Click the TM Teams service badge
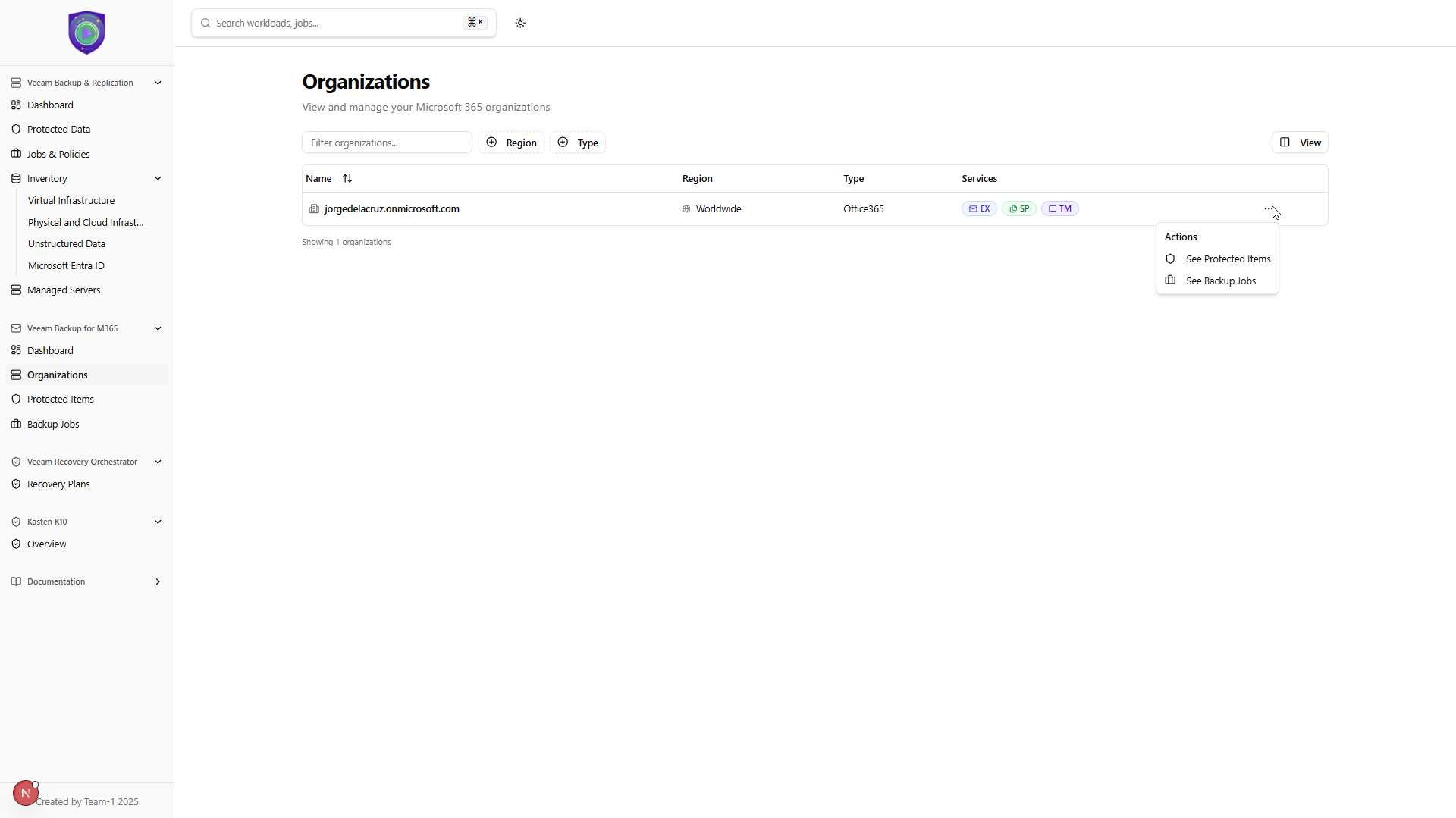 (x=1059, y=208)
